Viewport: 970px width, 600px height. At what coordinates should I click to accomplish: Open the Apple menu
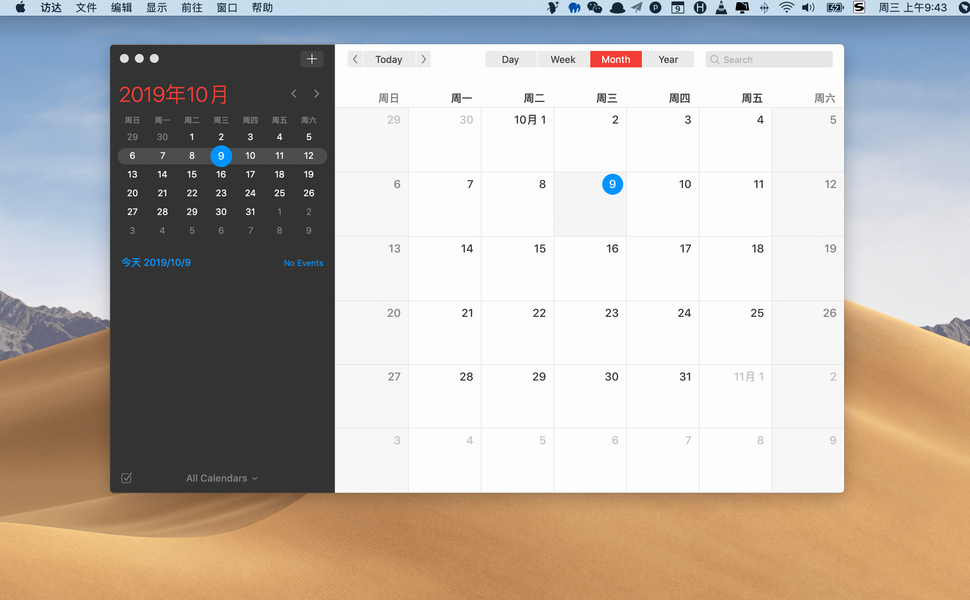coord(20,7)
